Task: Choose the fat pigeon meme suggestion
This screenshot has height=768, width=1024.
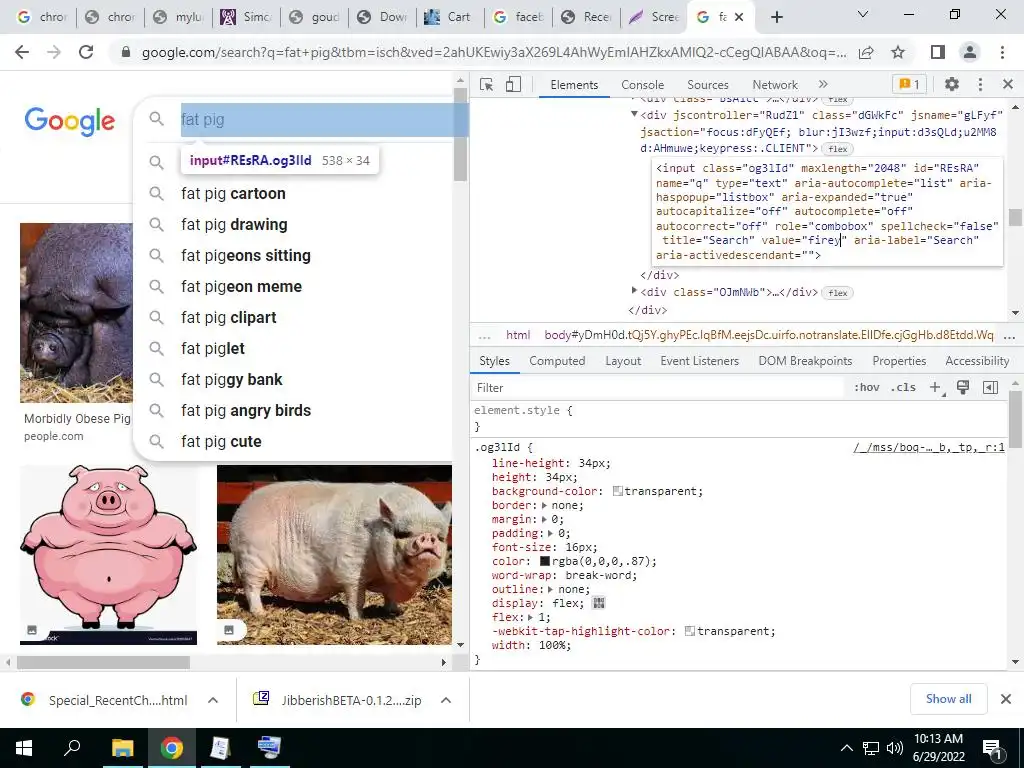Action: tap(242, 287)
